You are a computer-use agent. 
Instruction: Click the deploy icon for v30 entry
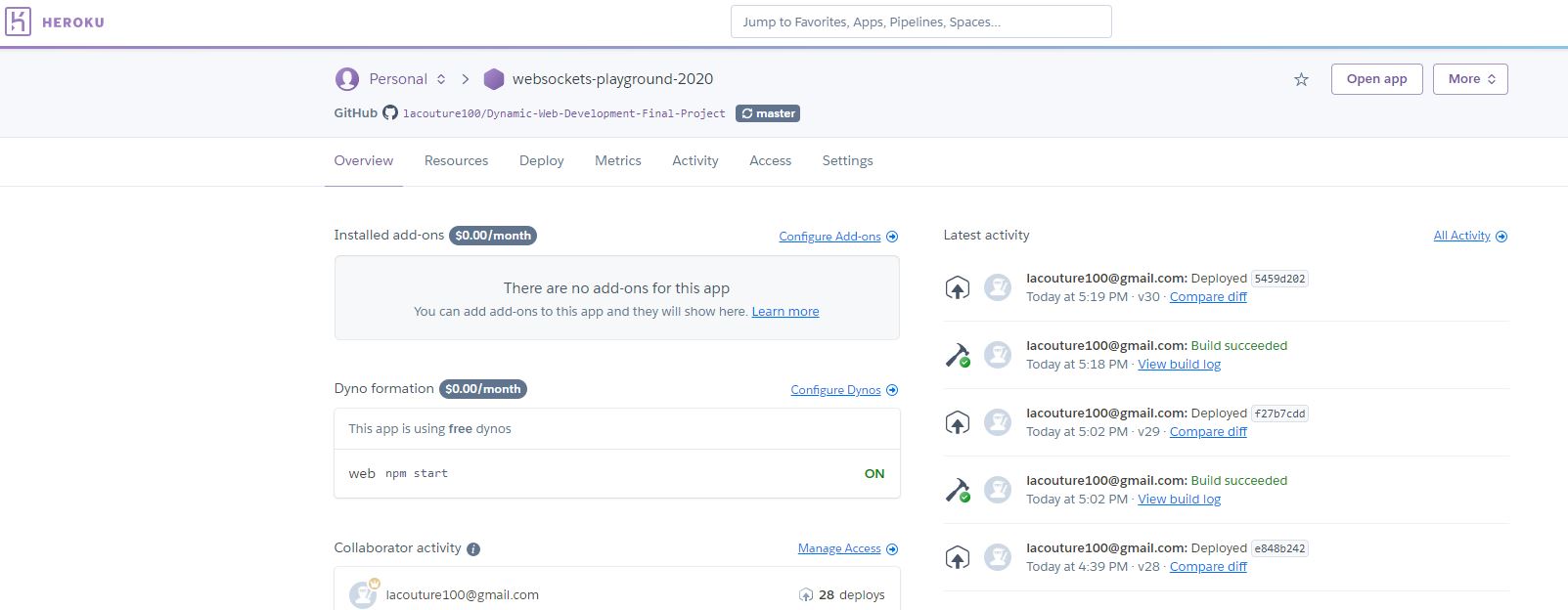click(958, 287)
